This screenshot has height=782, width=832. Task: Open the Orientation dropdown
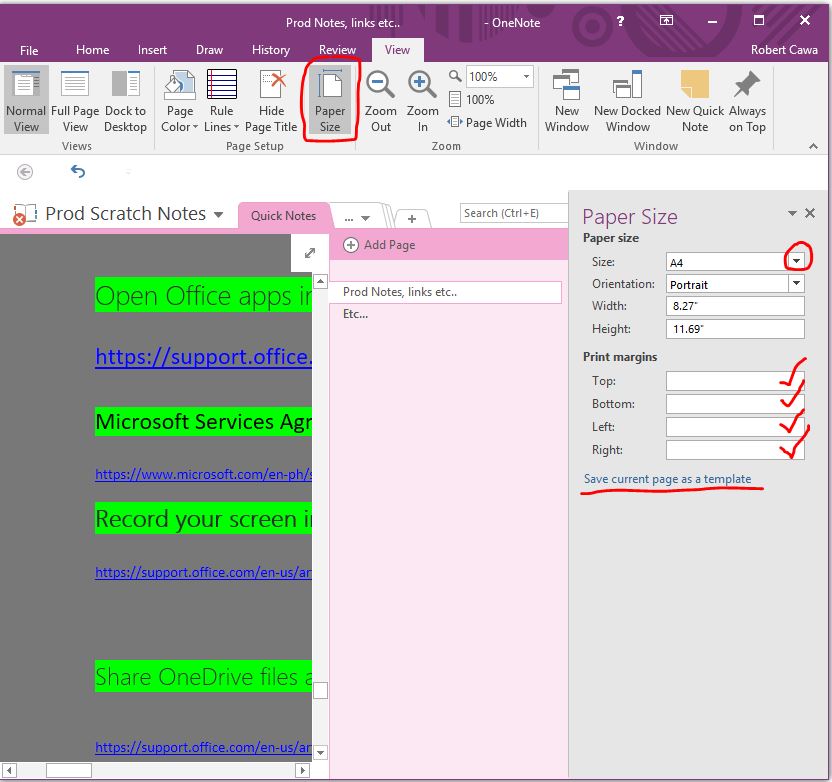click(796, 283)
